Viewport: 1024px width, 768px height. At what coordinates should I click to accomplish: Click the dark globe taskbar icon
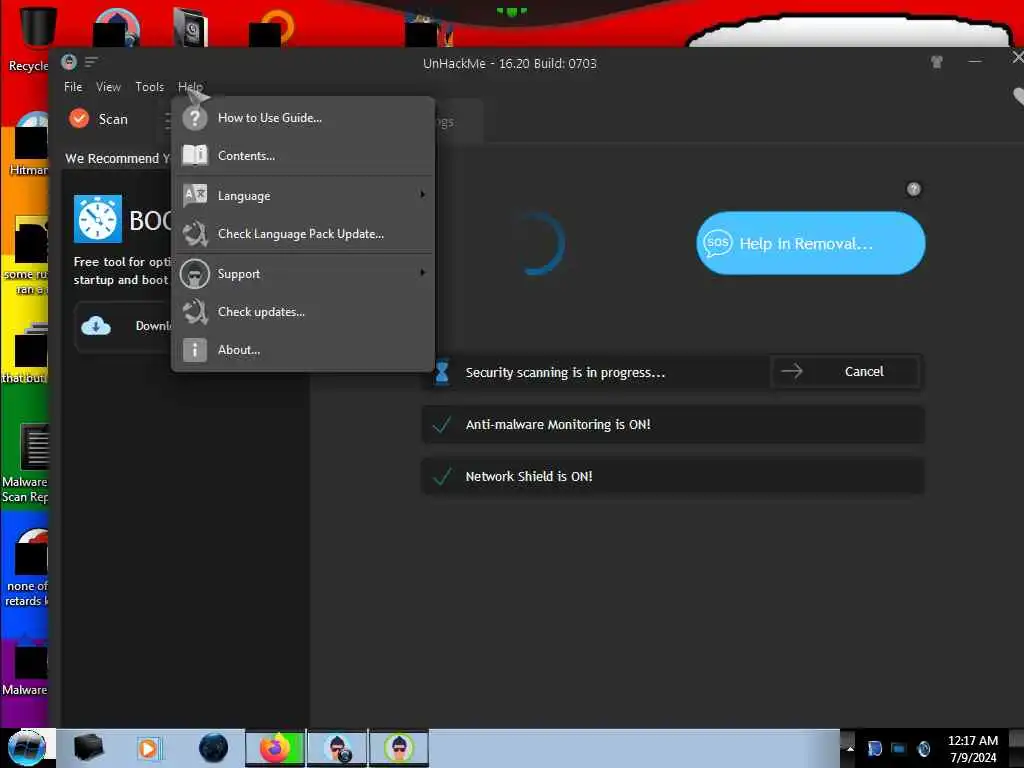click(214, 748)
